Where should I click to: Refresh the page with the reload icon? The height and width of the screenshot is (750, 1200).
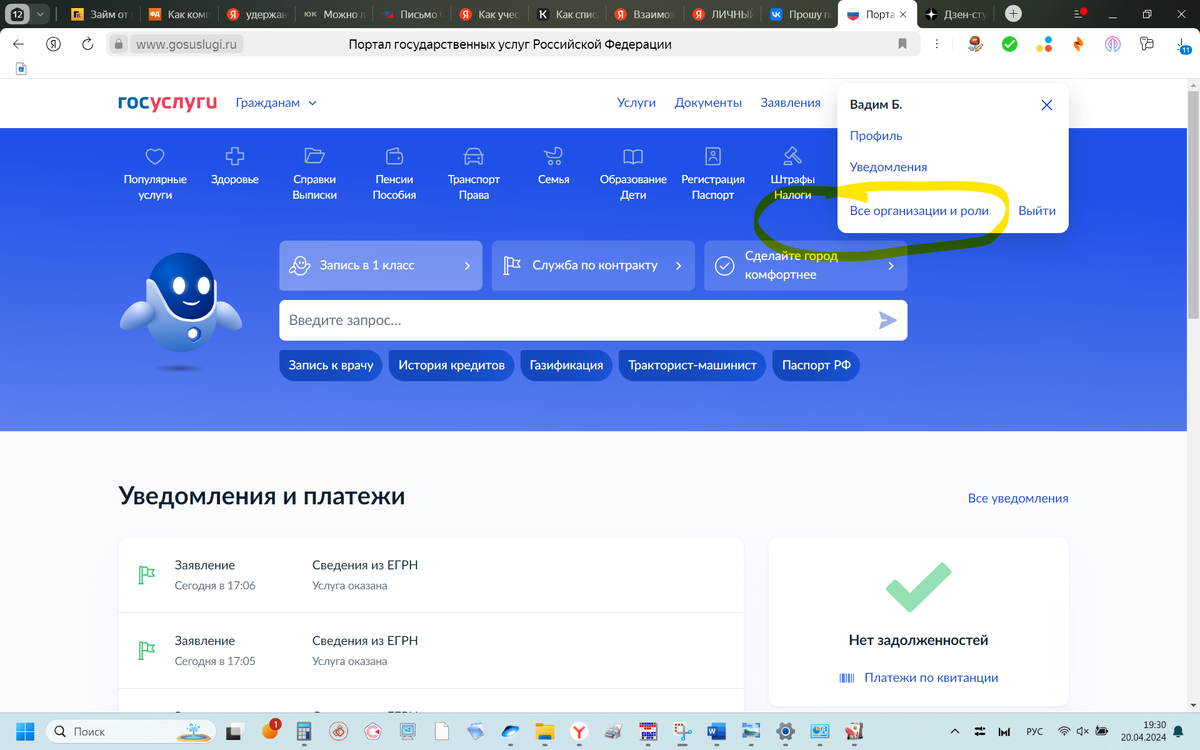point(88,44)
